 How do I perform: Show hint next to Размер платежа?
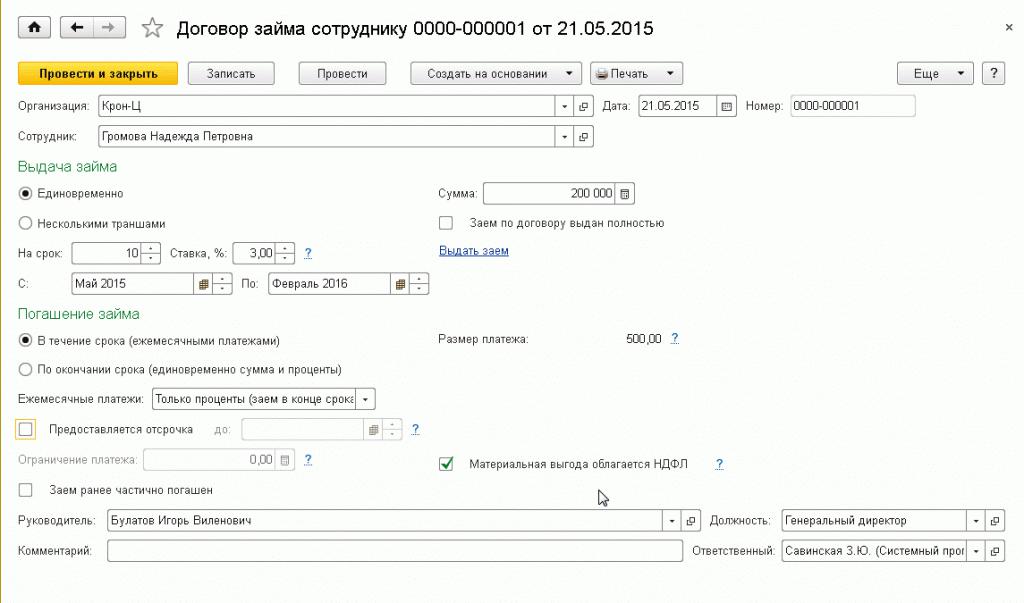(x=675, y=338)
